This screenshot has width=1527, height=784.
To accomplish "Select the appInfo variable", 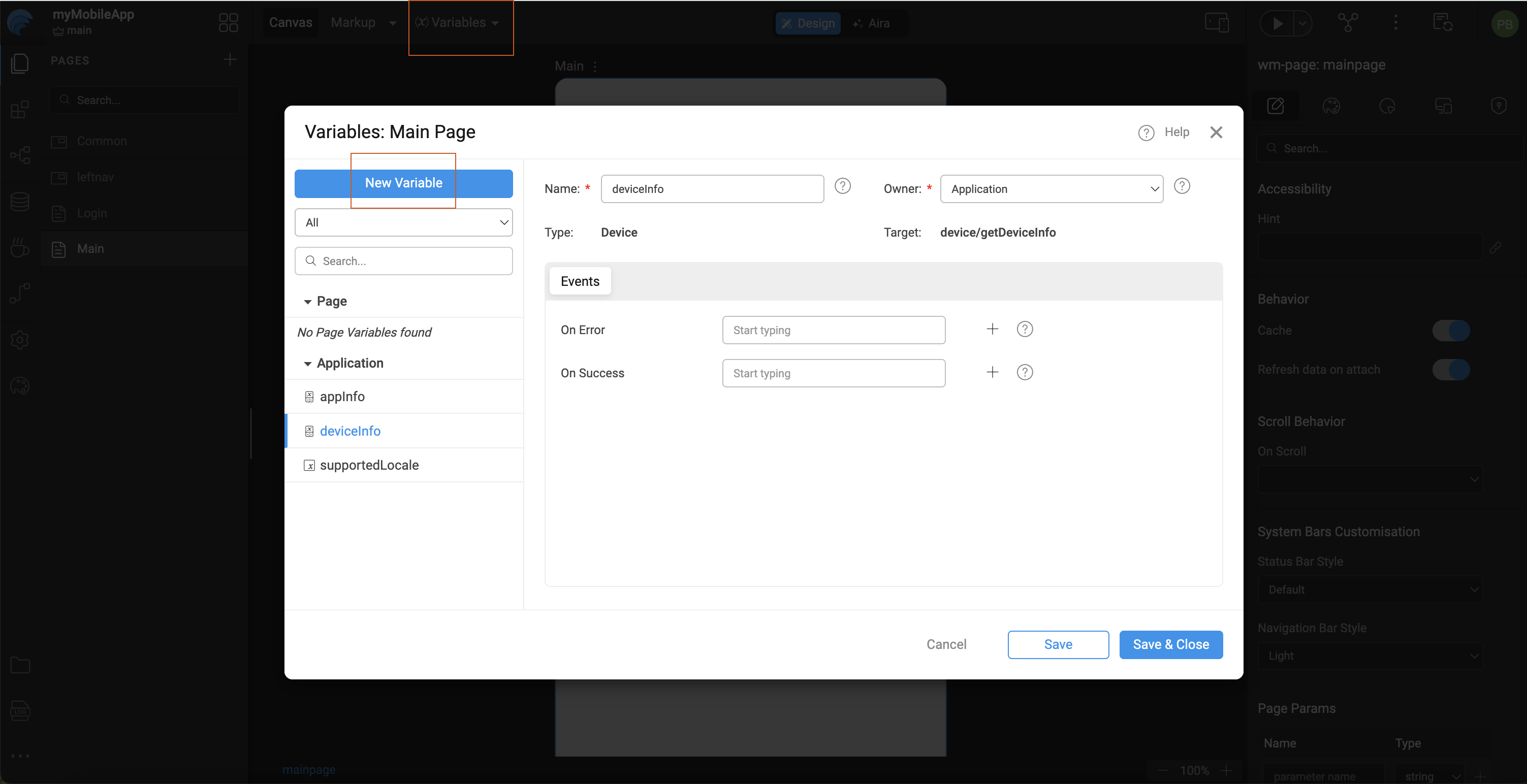I will 342,397.
